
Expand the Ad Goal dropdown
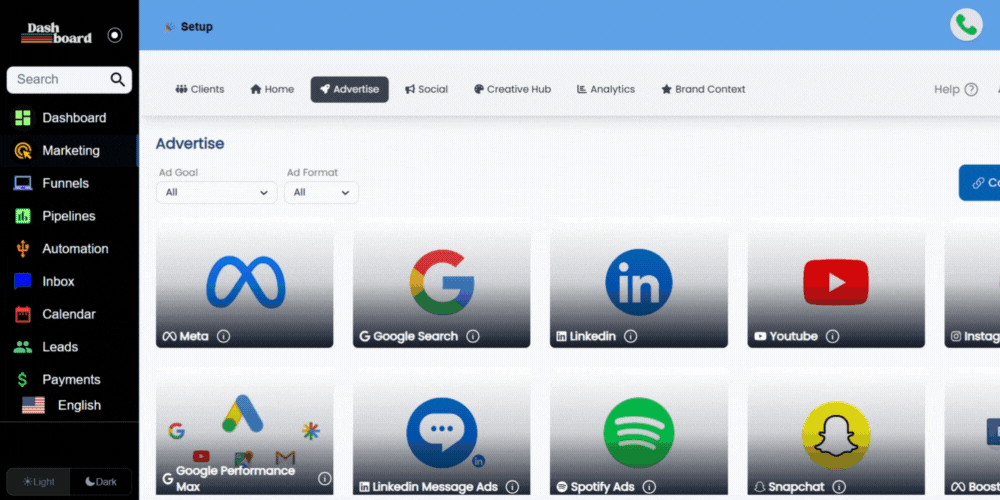[217, 192]
